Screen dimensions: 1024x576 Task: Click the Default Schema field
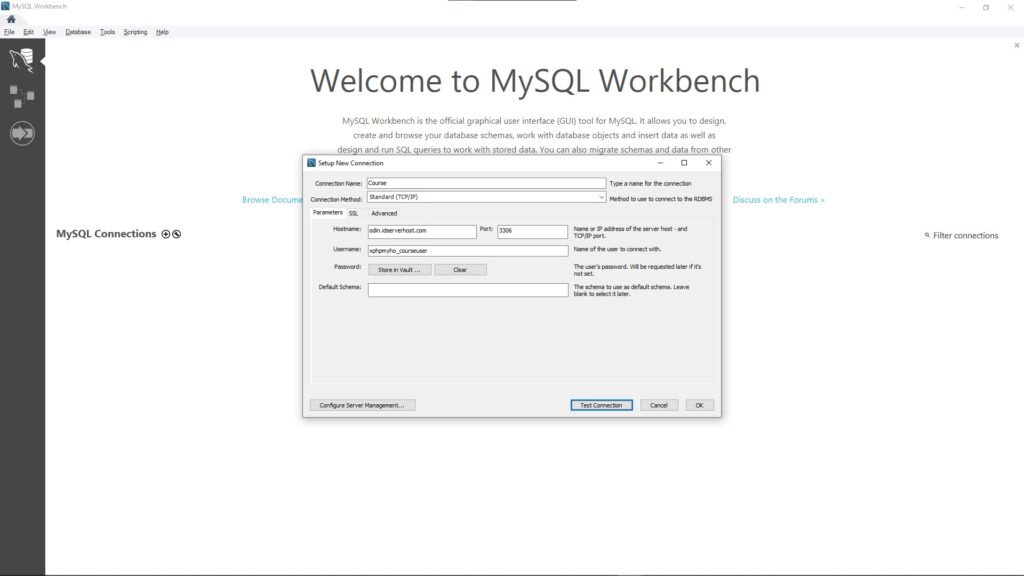pos(468,290)
